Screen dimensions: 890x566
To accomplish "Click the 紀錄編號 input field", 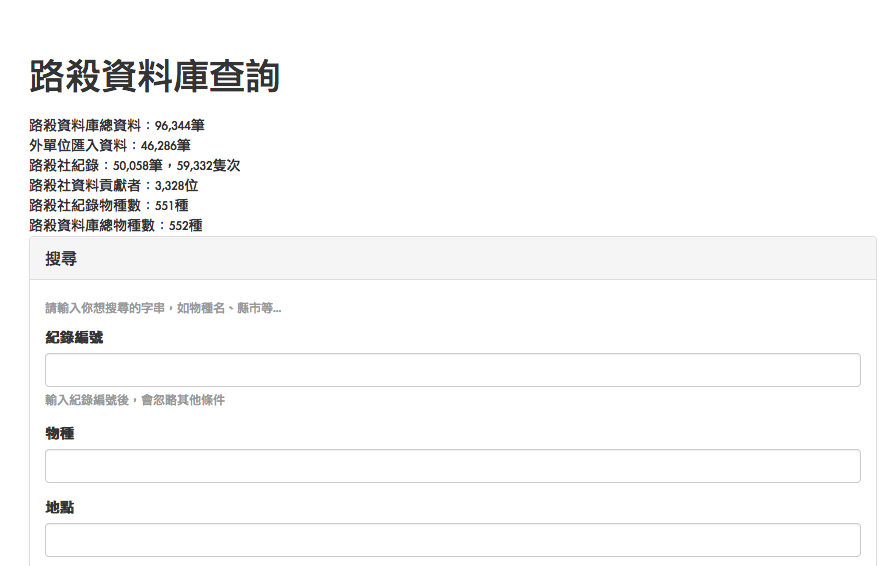I will point(452,370).
